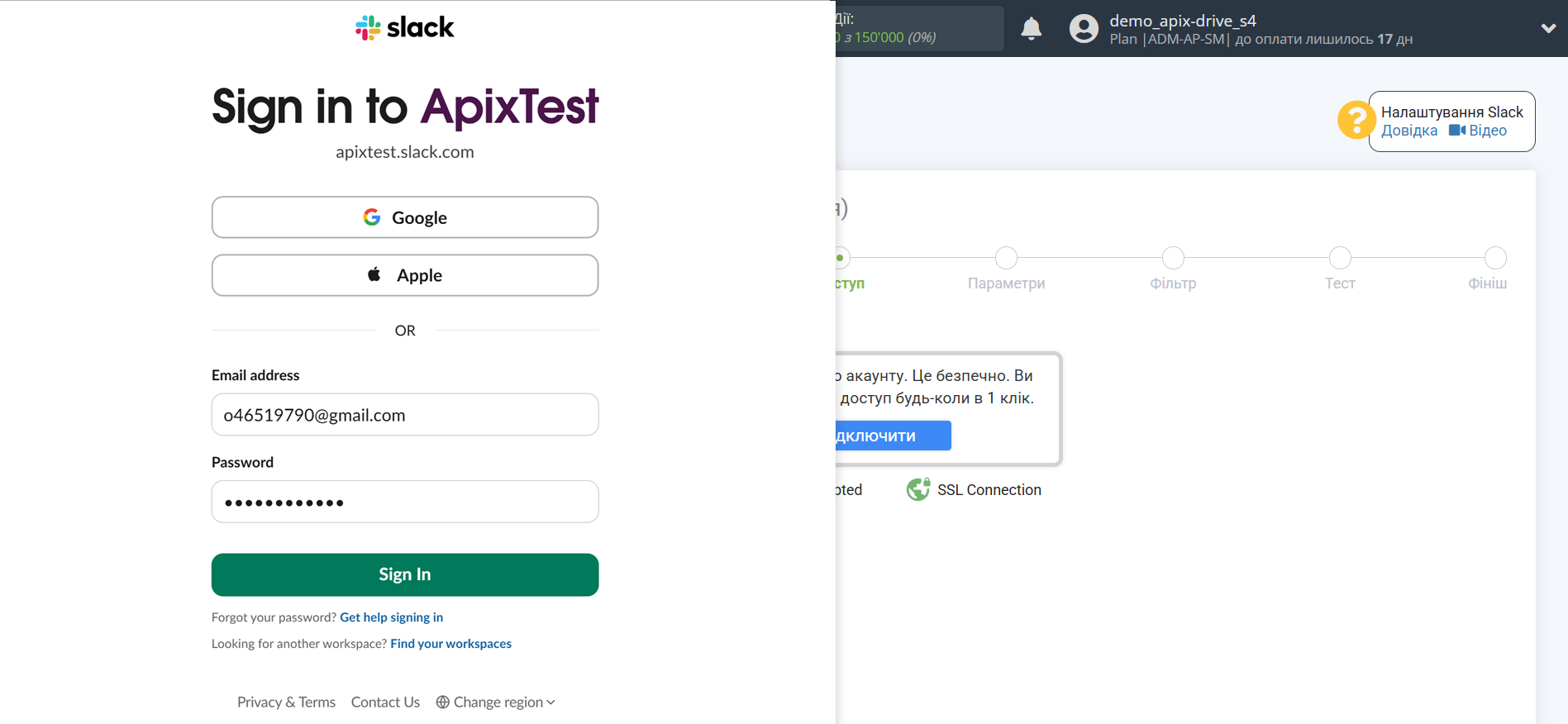Expand account menu chevron in header
This screenshot has width=1568, height=724.
coord(1548,28)
